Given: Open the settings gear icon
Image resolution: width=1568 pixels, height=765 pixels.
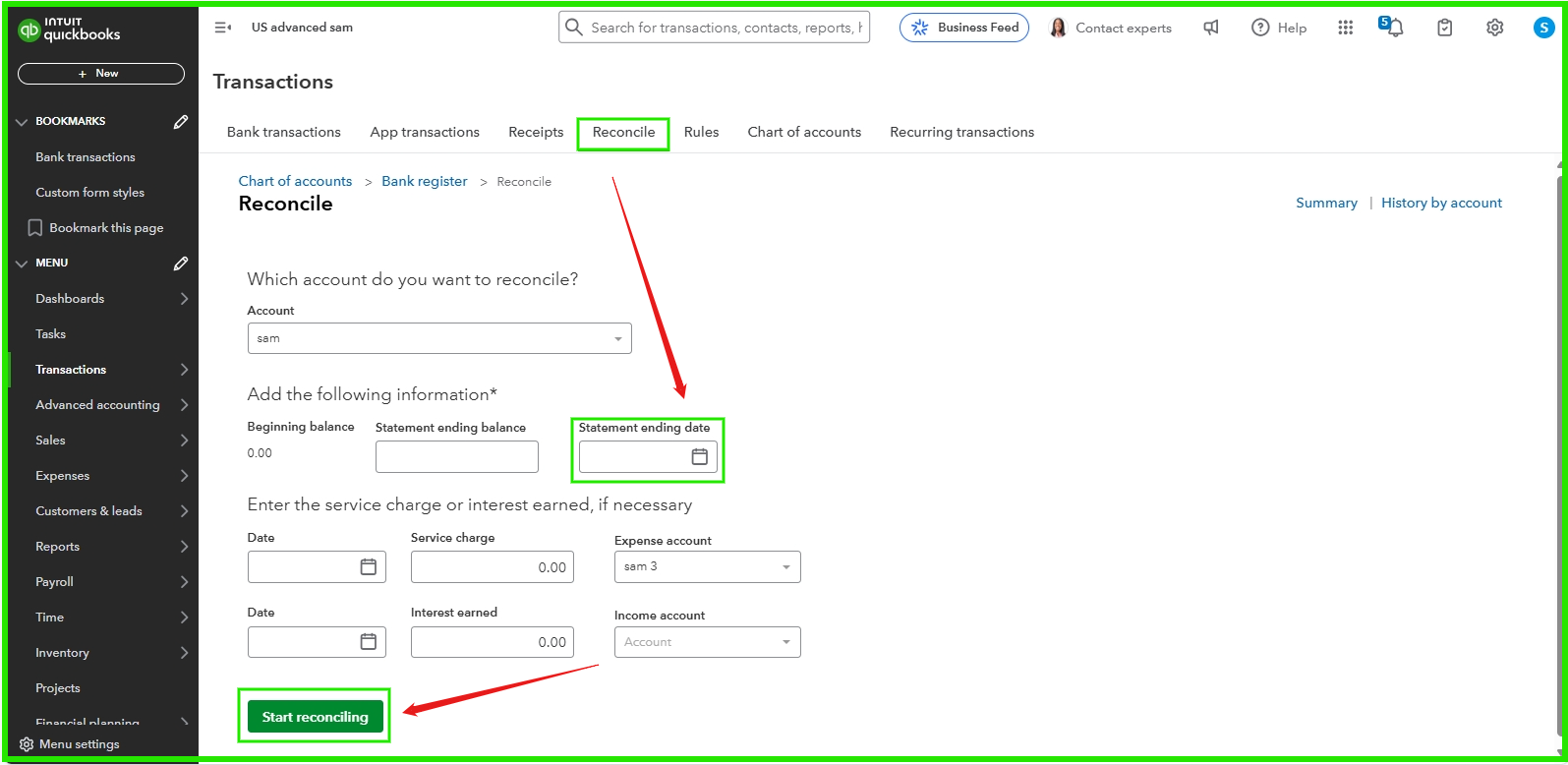Looking at the screenshot, I should tap(1494, 28).
